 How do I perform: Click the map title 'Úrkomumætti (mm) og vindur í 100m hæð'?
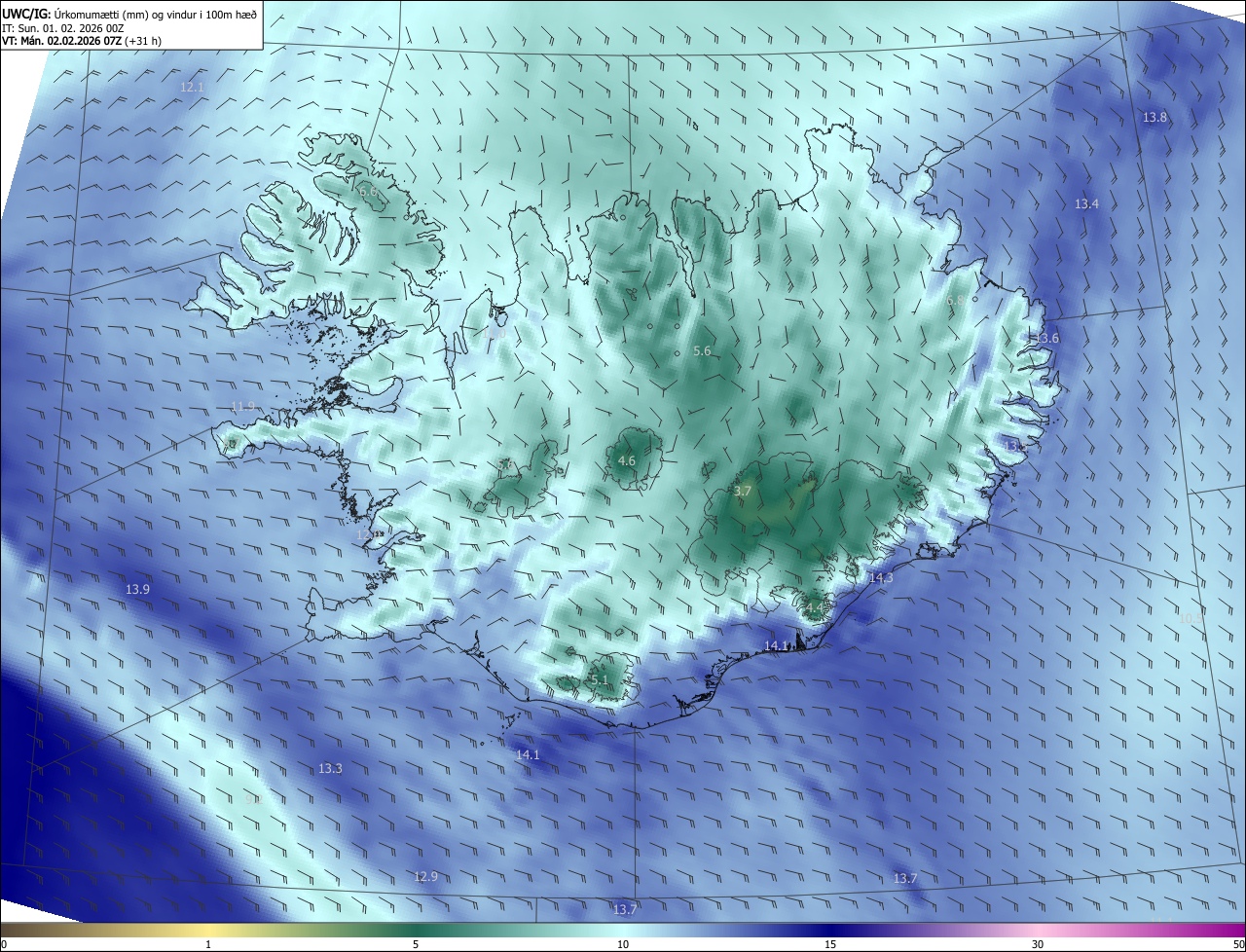(158, 14)
